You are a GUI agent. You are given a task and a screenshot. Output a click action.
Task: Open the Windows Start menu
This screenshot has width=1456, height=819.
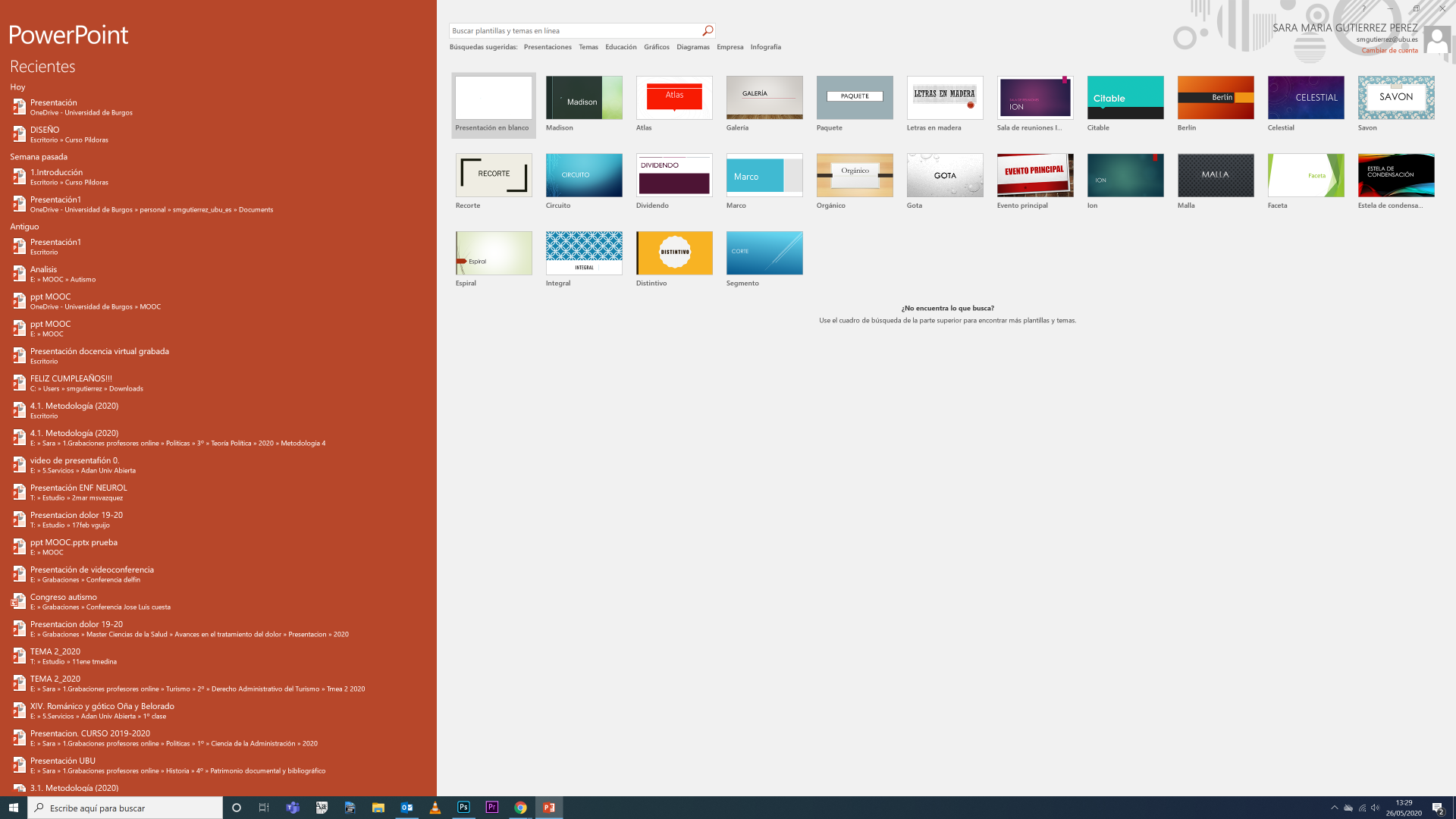(x=14, y=808)
